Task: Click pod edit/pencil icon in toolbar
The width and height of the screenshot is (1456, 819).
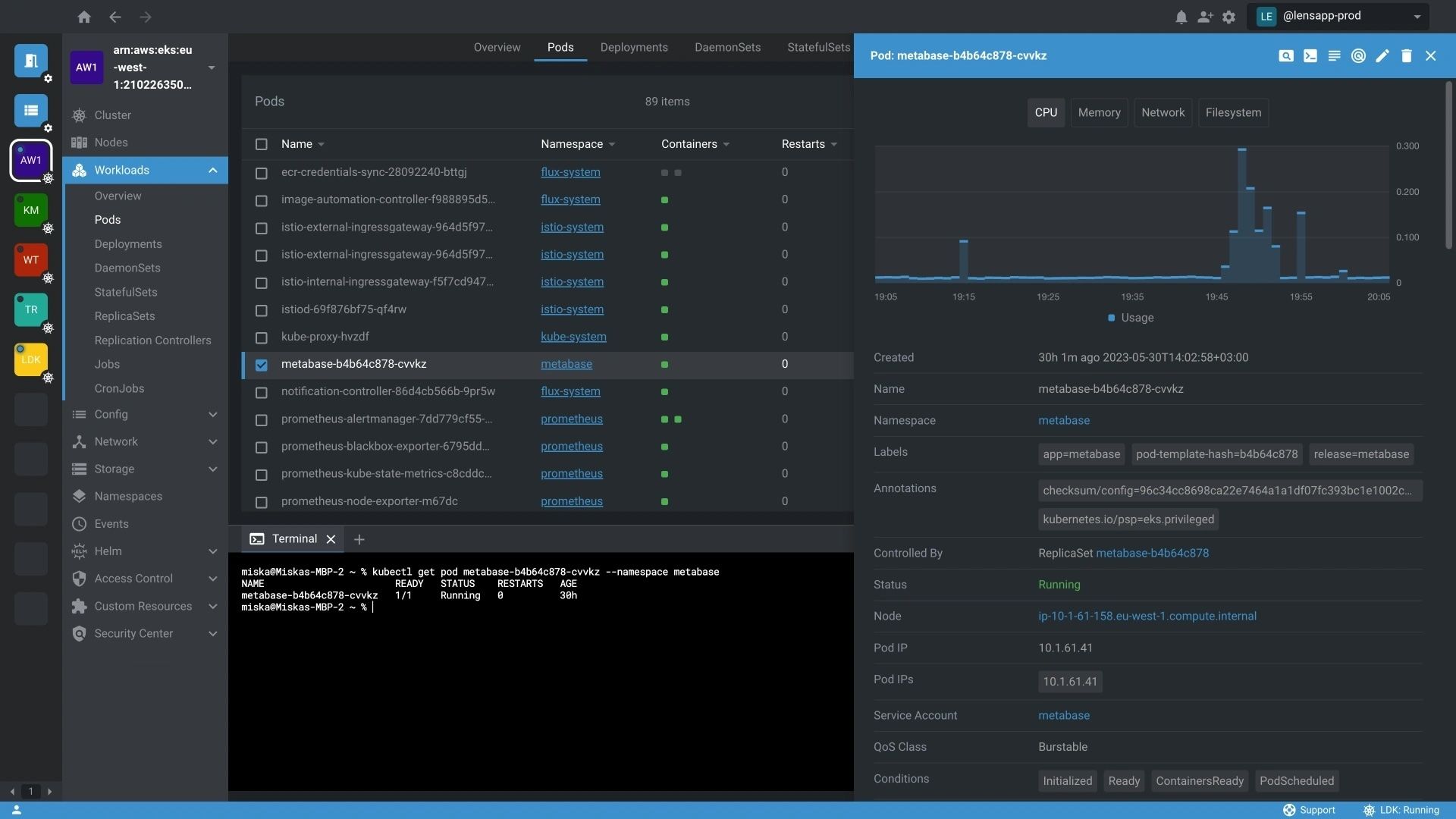Action: tap(1383, 55)
